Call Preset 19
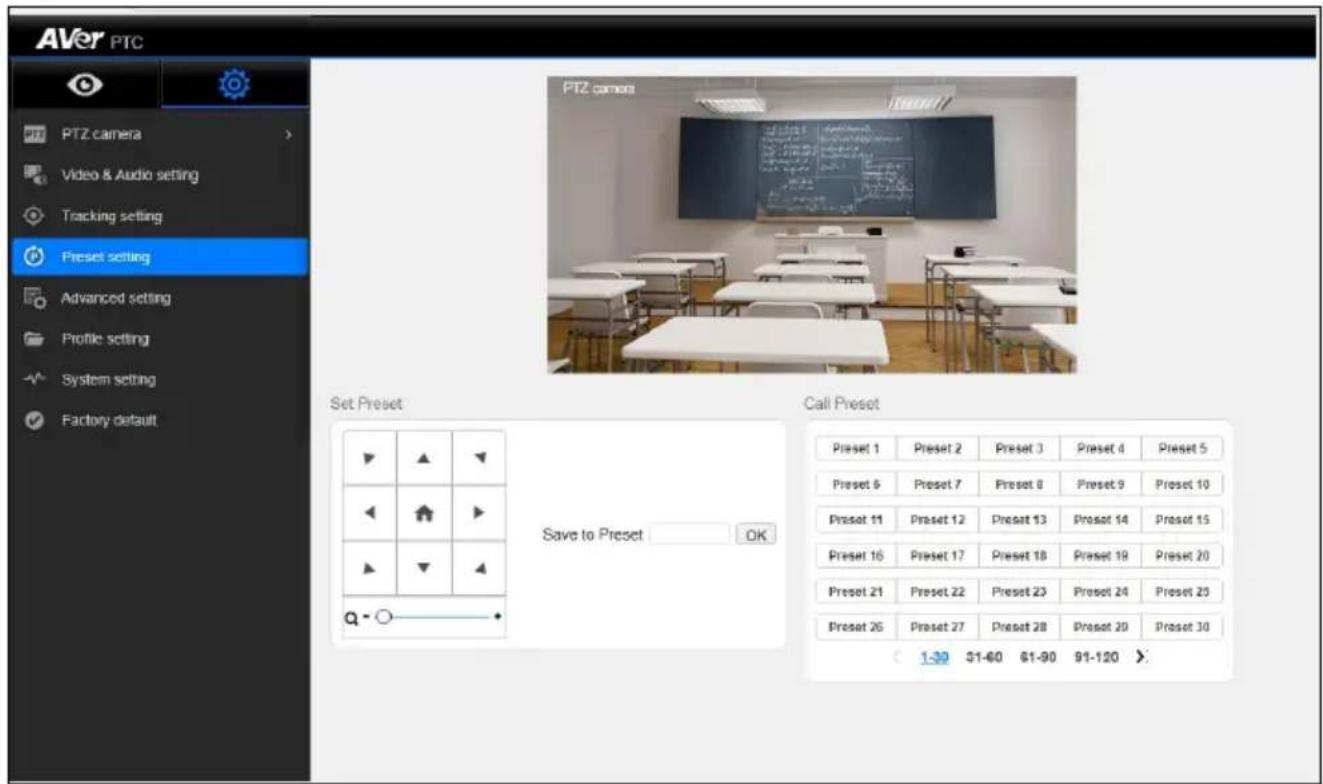Image resolution: width=1323 pixels, height=784 pixels. [x=1101, y=555]
